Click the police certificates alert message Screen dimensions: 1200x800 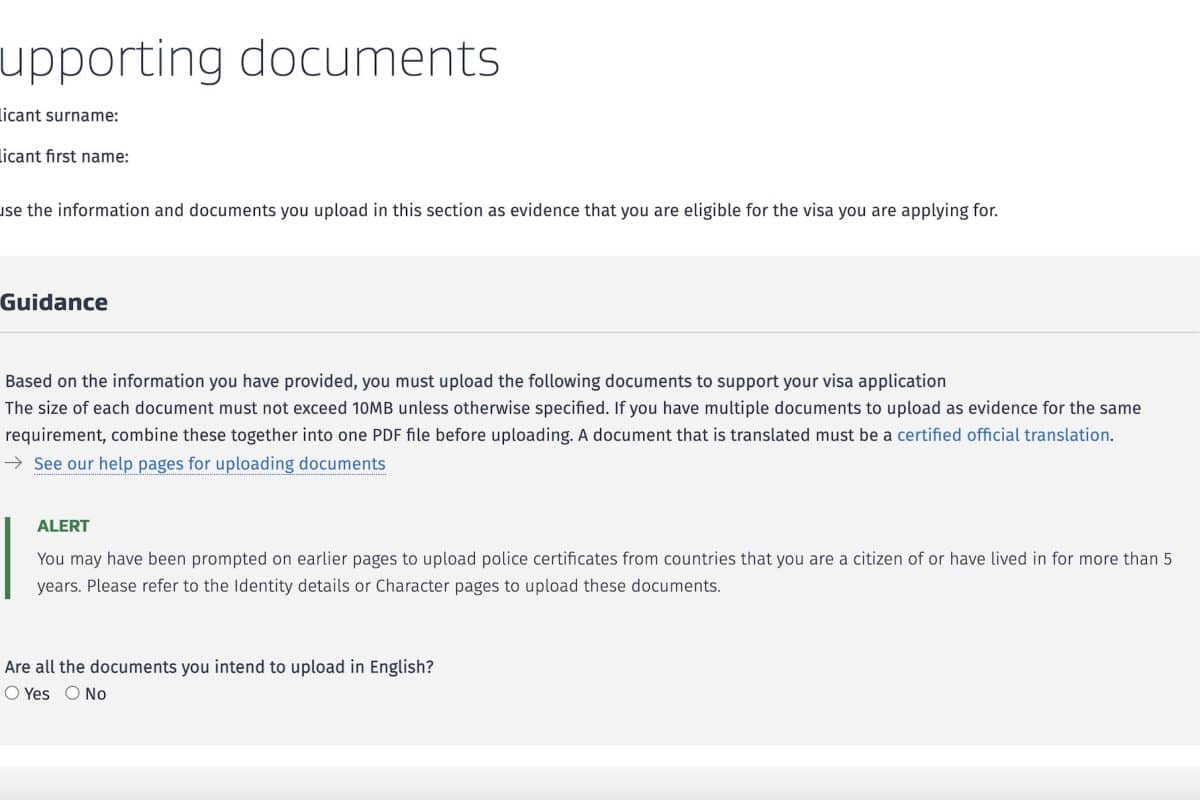600,559
